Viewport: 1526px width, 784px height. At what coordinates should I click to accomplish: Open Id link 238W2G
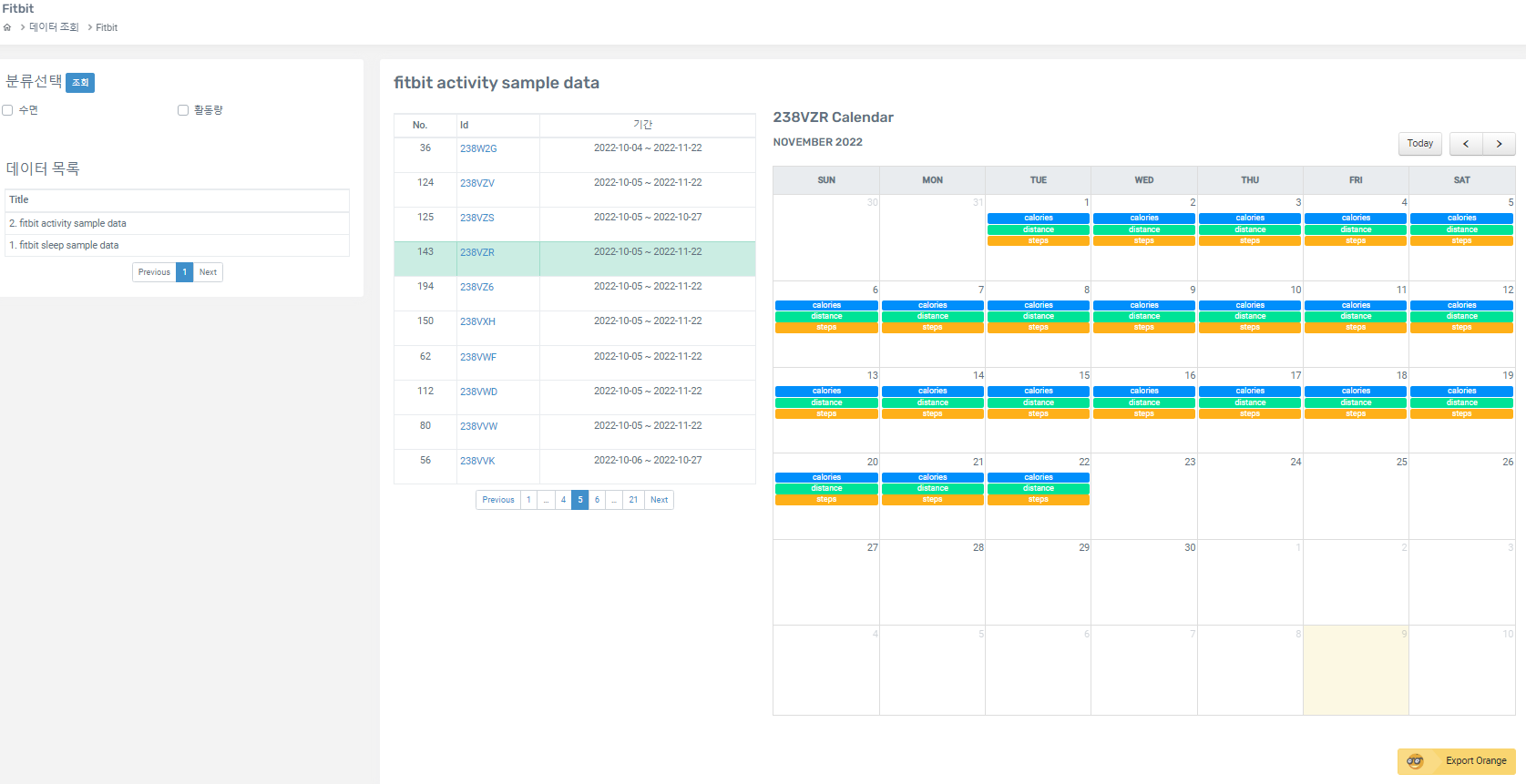pos(478,148)
